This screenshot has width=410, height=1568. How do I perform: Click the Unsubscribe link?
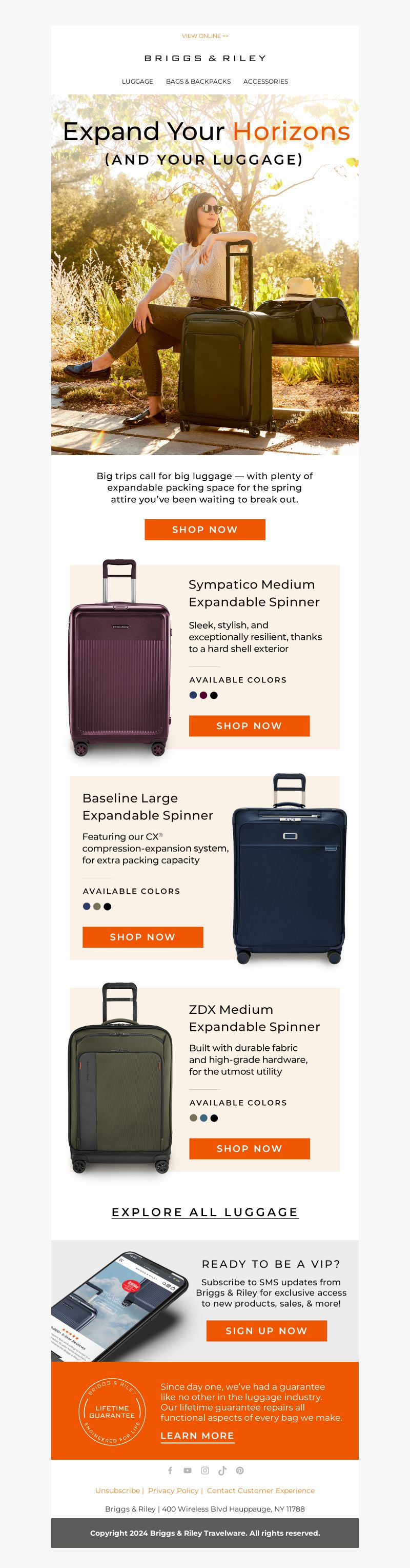coord(117,1491)
